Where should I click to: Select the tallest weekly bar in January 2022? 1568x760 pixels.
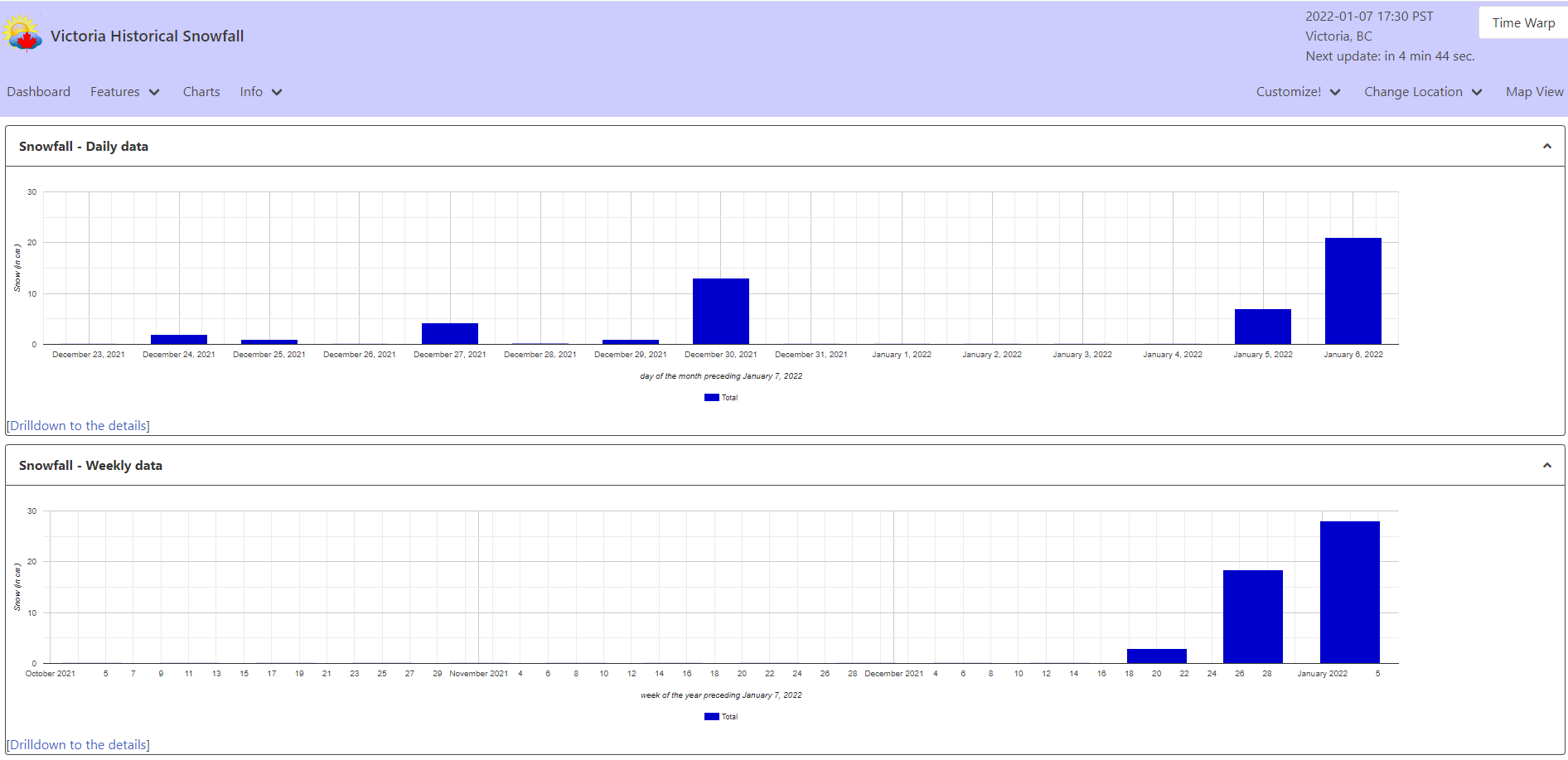coord(1349,592)
